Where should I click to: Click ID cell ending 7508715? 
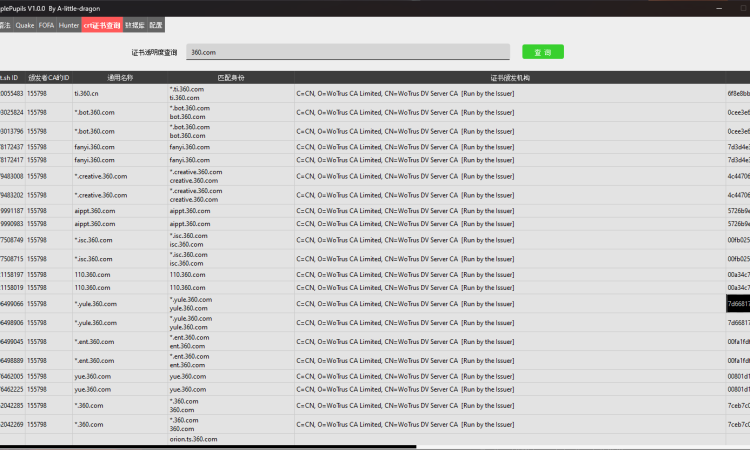12,259
